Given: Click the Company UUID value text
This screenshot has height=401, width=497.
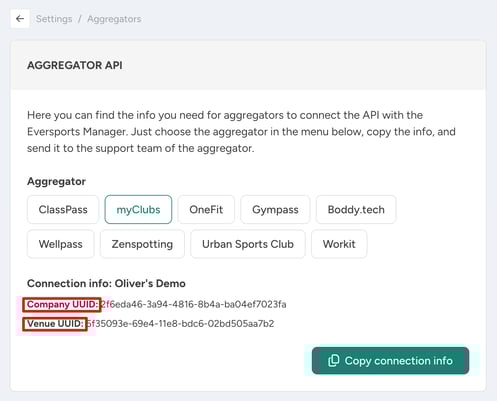Looking at the screenshot, I should pyautogui.click(x=194, y=304).
